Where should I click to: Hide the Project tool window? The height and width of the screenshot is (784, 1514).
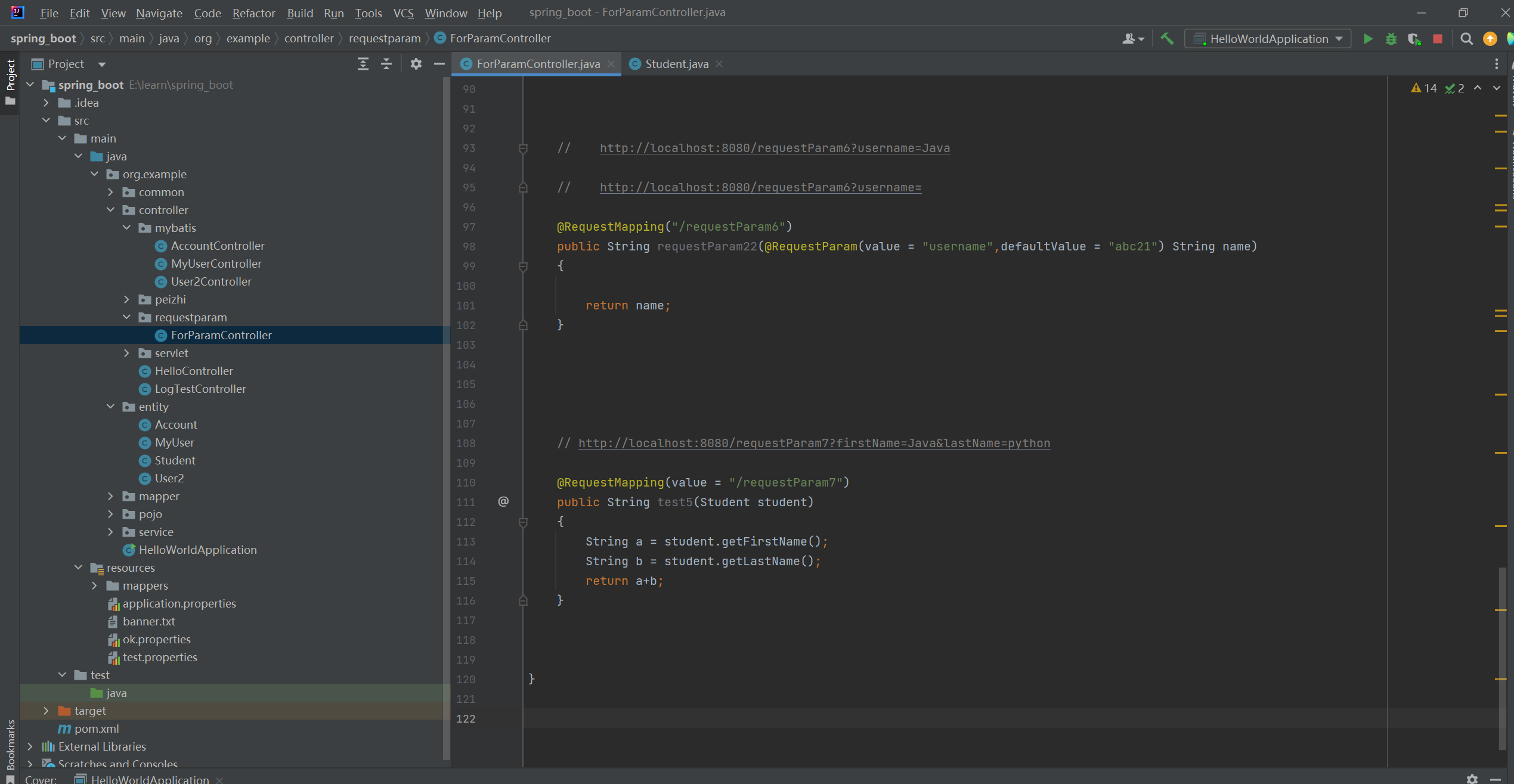(439, 64)
